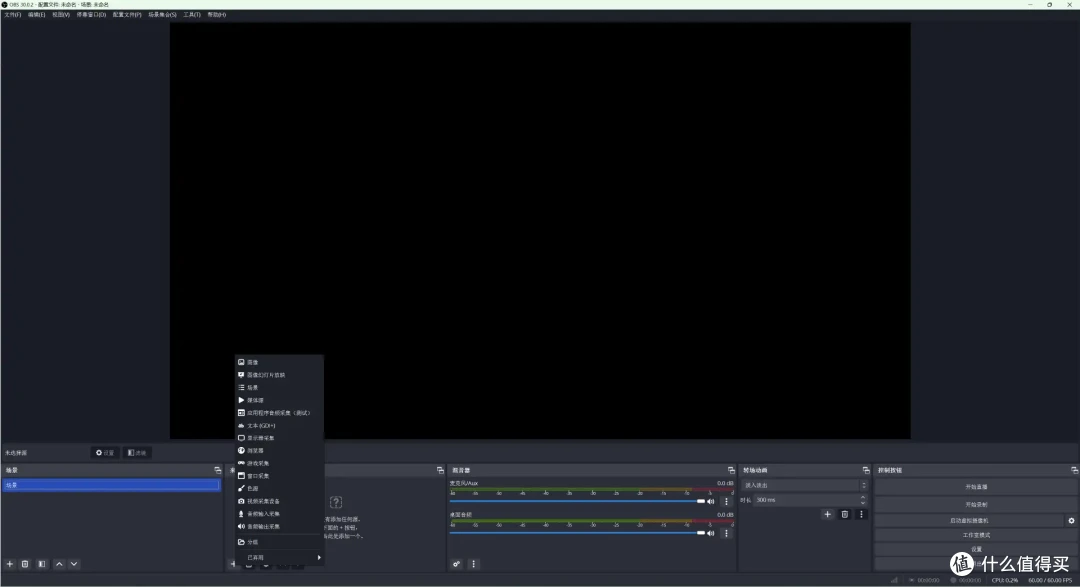Open the transition properties three-dot menu

pyautogui.click(x=861, y=515)
